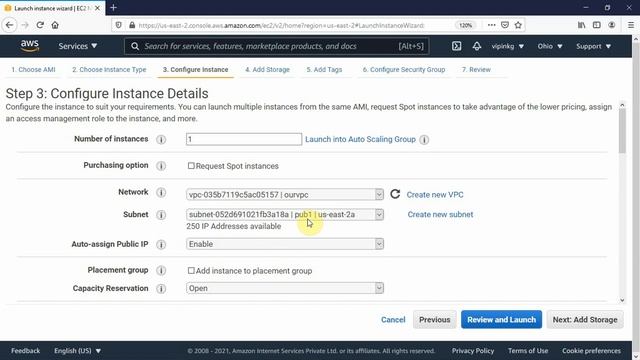The image size is (640, 360).
Task: Expand the Services menu
Action: pos(78,46)
